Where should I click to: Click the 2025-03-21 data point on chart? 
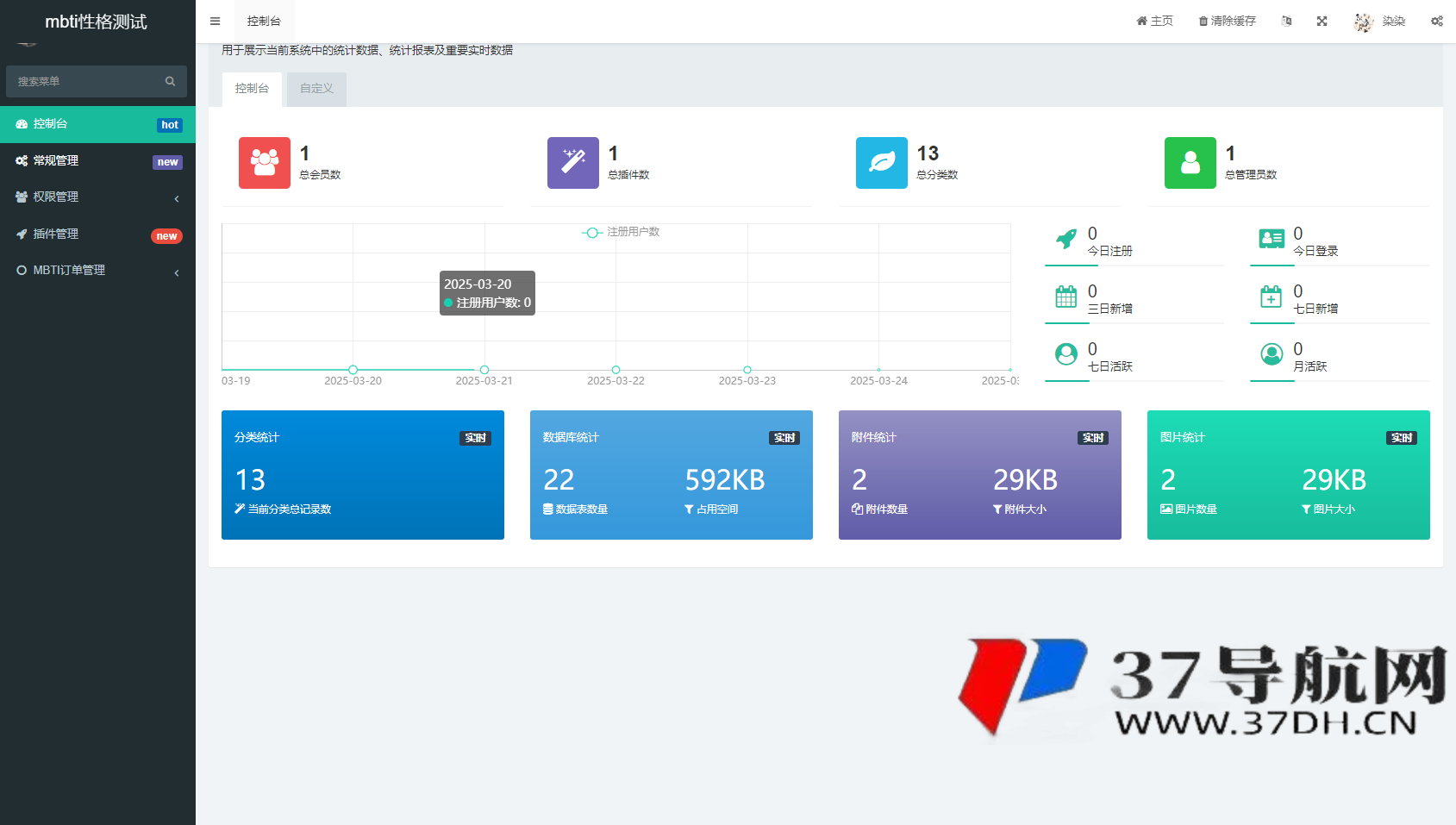[x=484, y=370]
